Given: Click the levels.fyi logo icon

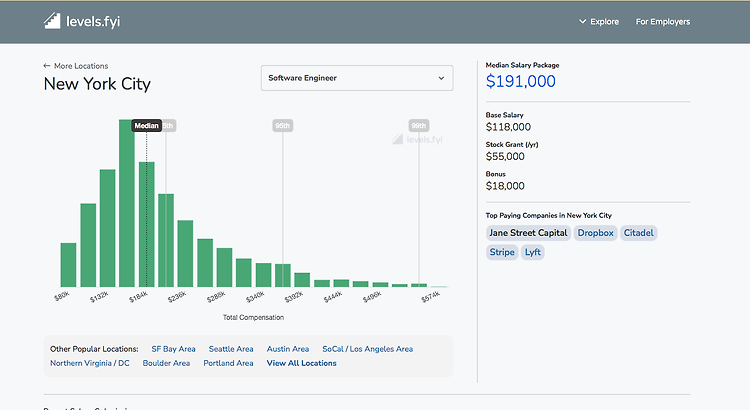Looking at the screenshot, I should coord(52,21).
